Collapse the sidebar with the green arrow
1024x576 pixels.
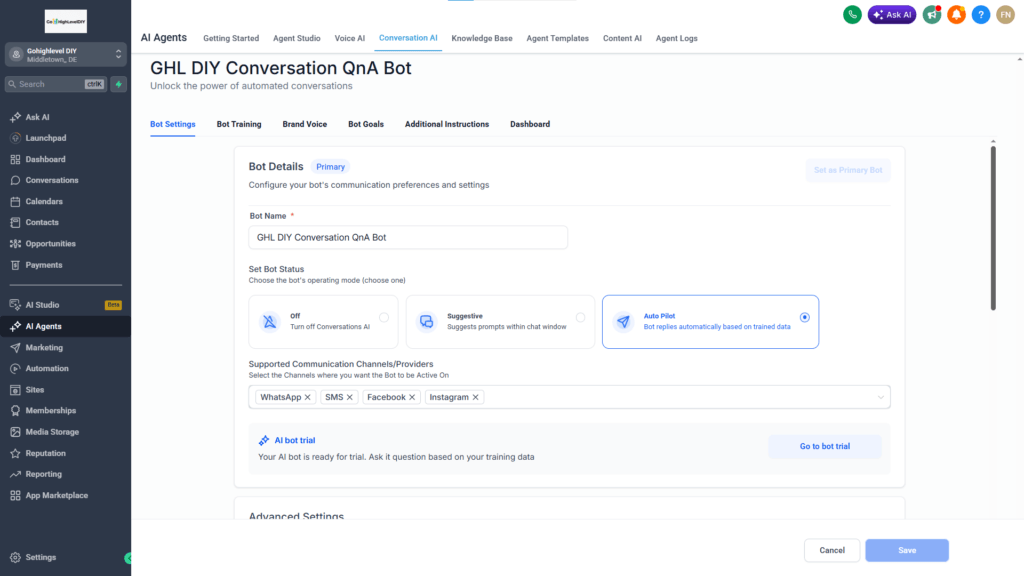(128, 558)
